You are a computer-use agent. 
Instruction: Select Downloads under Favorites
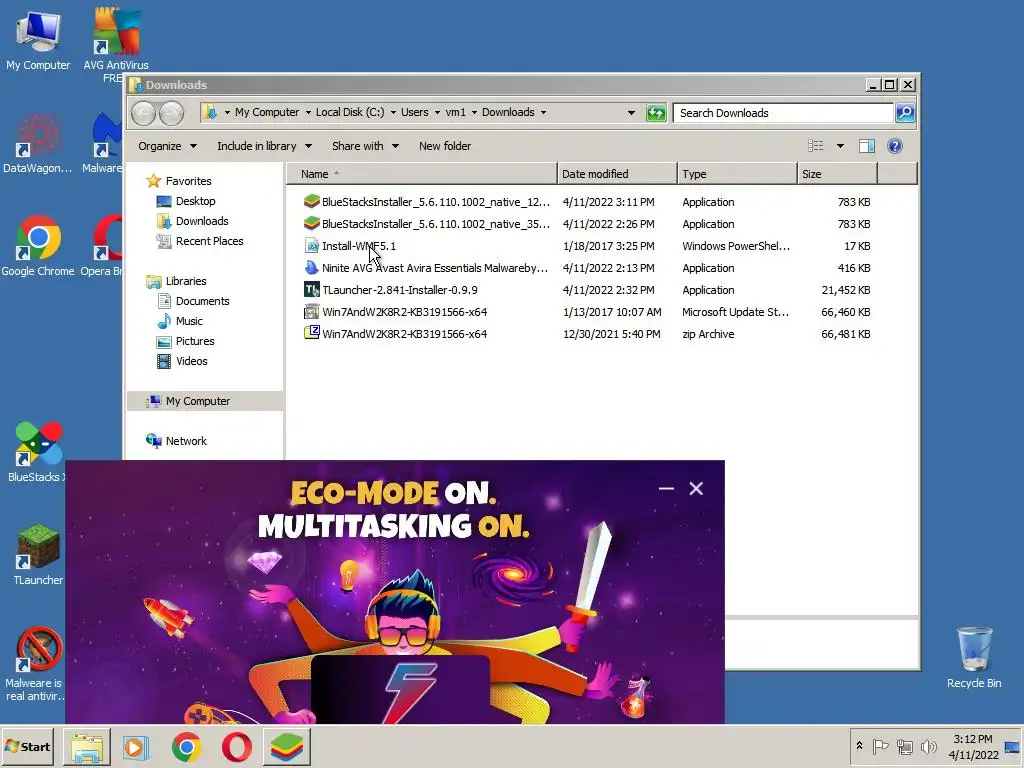click(202, 221)
